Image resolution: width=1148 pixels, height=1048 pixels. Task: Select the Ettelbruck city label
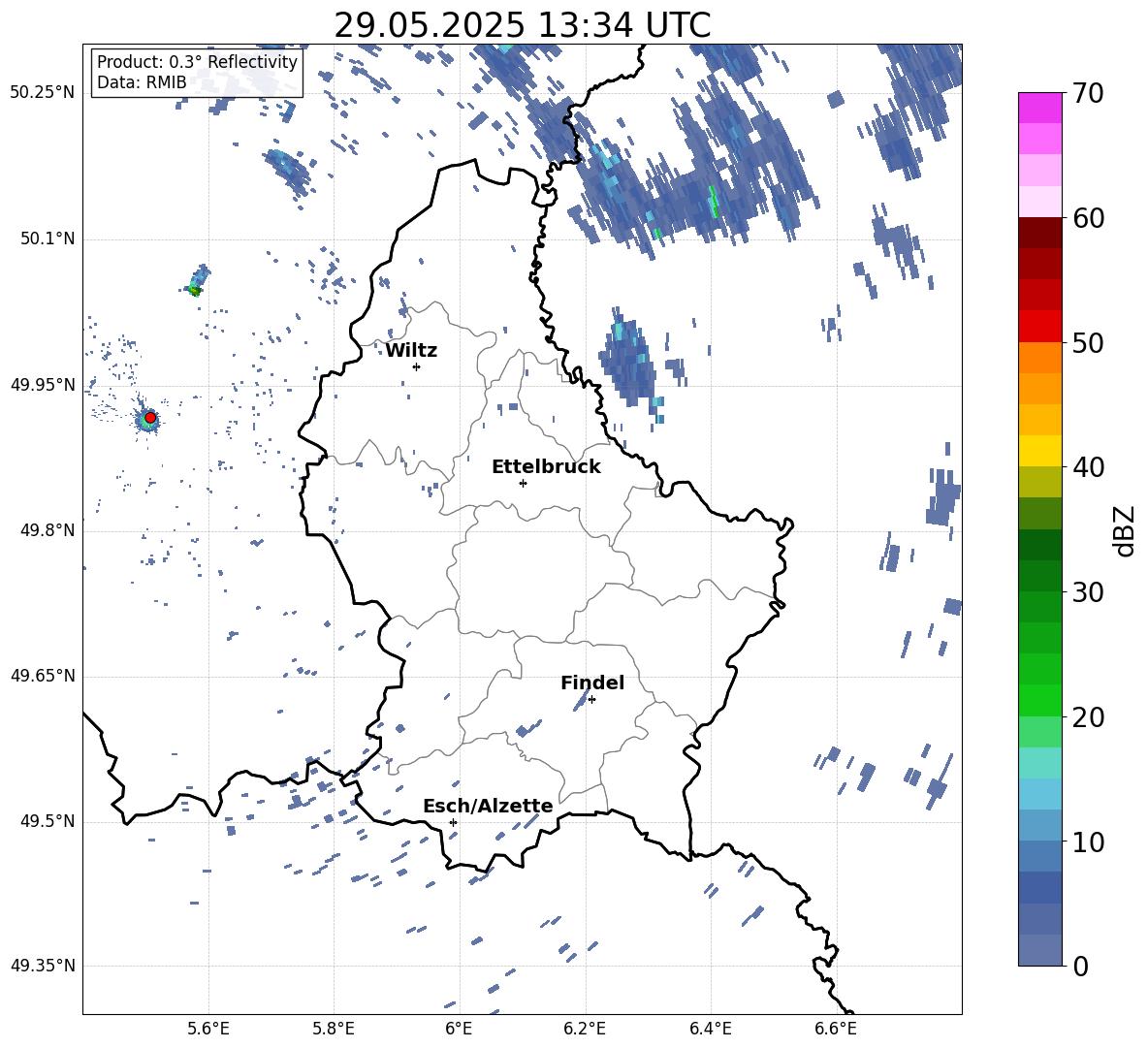tap(546, 467)
